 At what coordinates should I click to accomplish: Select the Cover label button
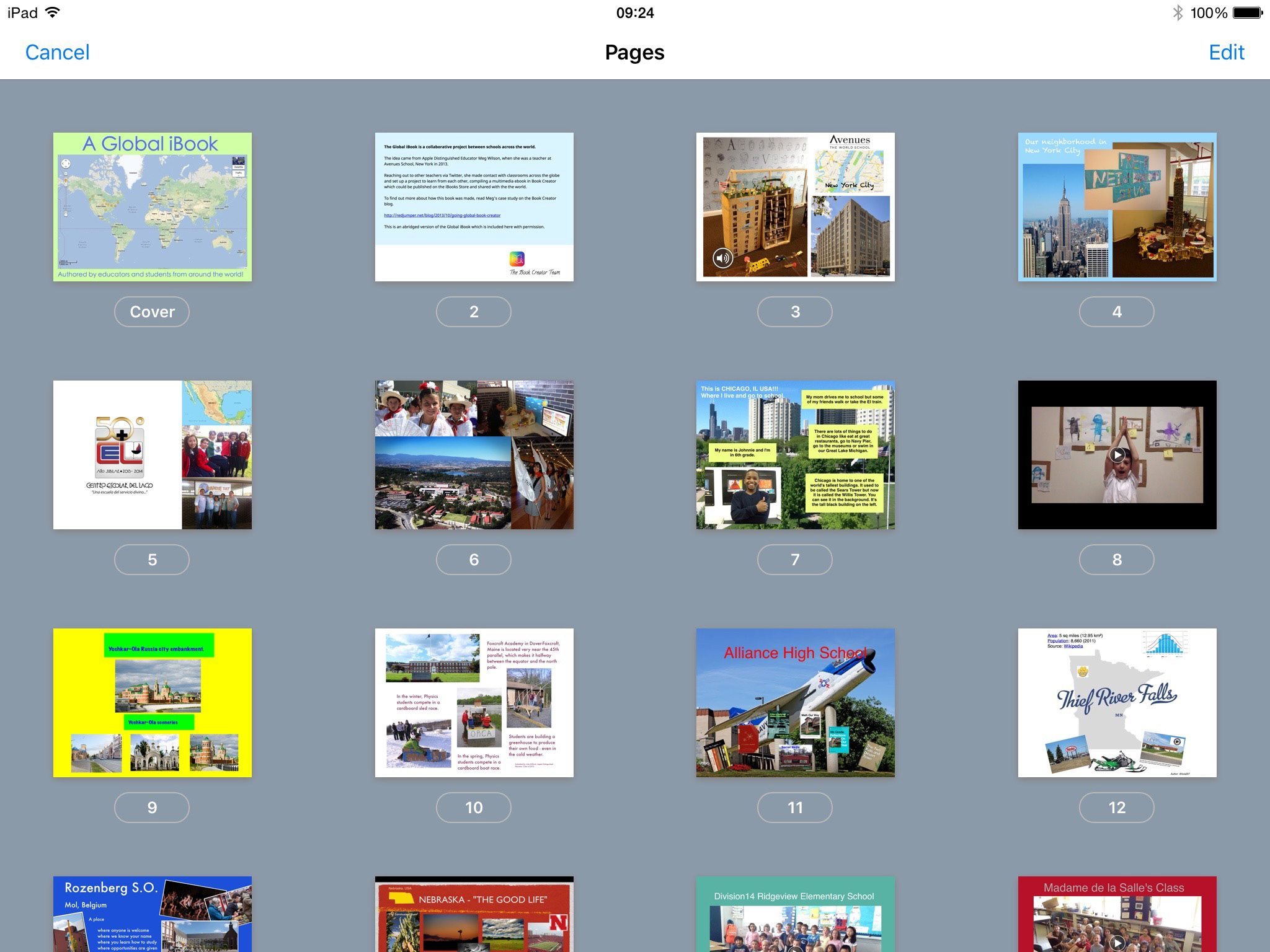click(152, 312)
